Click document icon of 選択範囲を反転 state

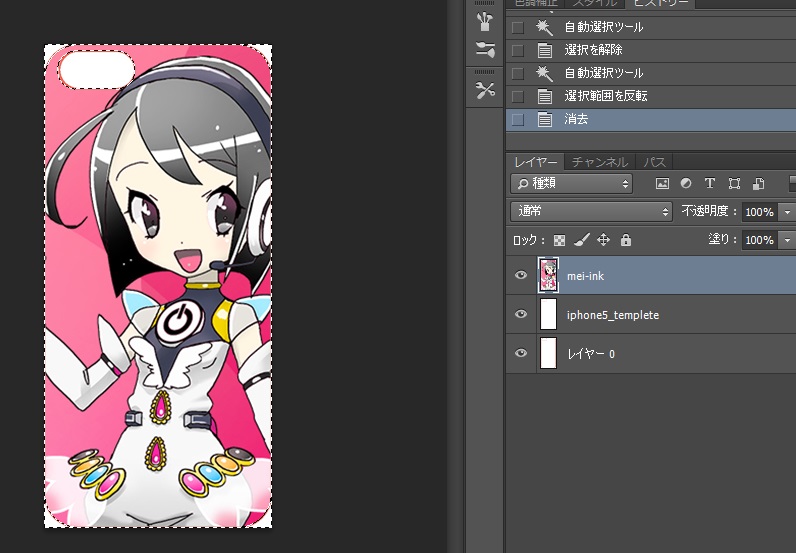[x=545, y=96]
